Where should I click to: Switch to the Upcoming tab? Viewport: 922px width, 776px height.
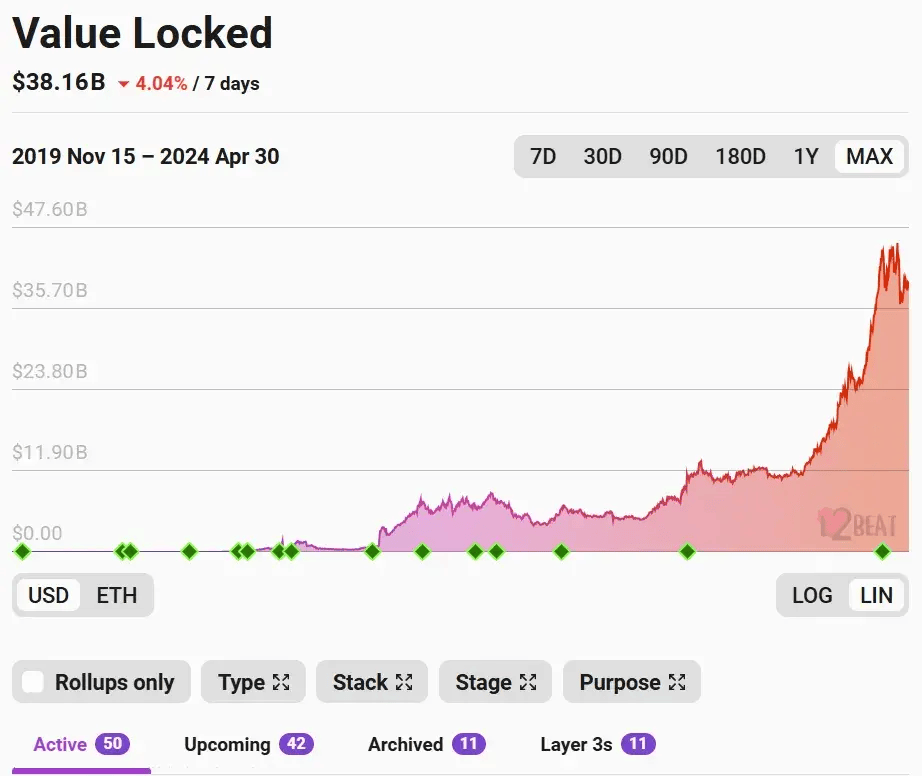pyautogui.click(x=249, y=744)
